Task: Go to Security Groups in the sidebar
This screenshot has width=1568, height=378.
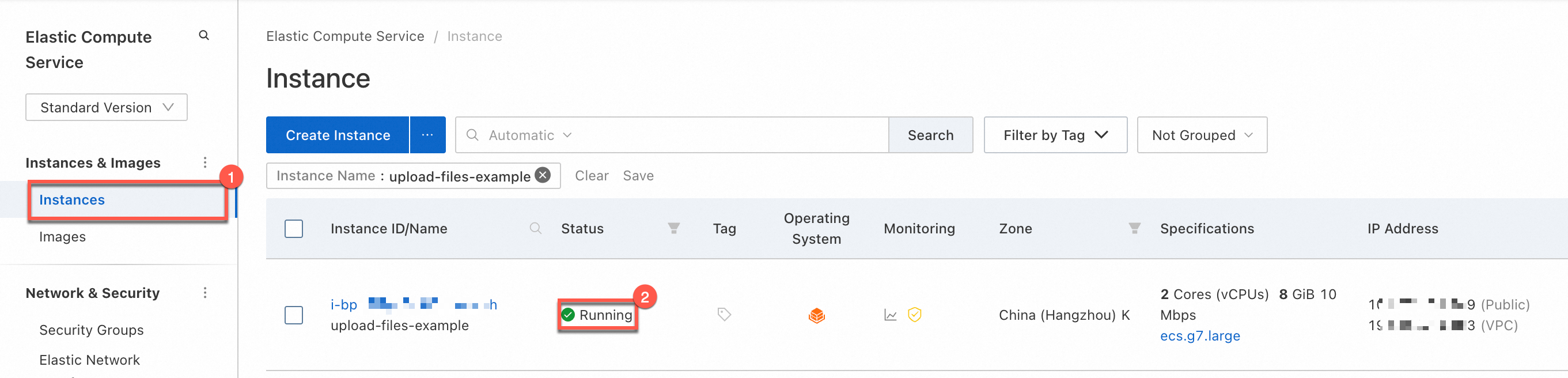Action: point(92,330)
